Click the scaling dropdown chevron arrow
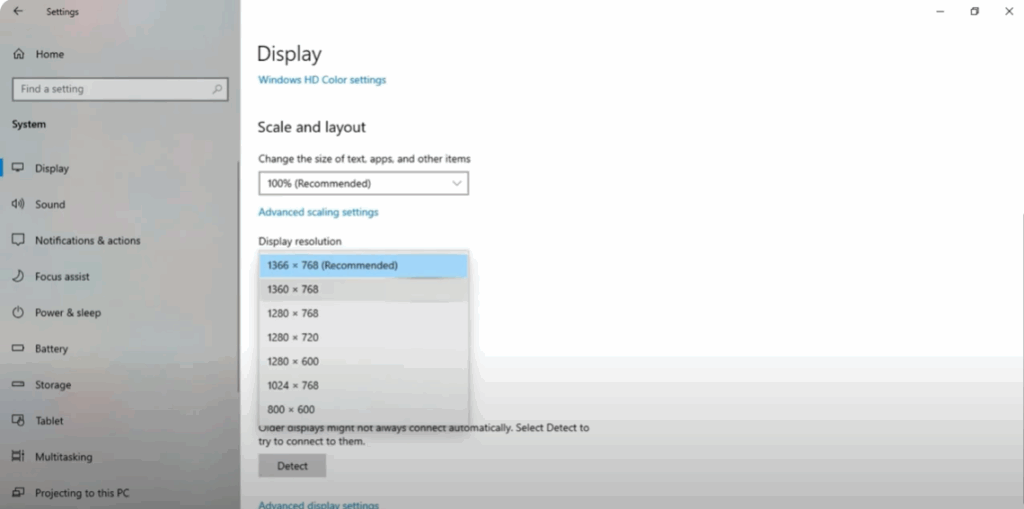Screen dimensions: 1024x509 (x=457, y=184)
